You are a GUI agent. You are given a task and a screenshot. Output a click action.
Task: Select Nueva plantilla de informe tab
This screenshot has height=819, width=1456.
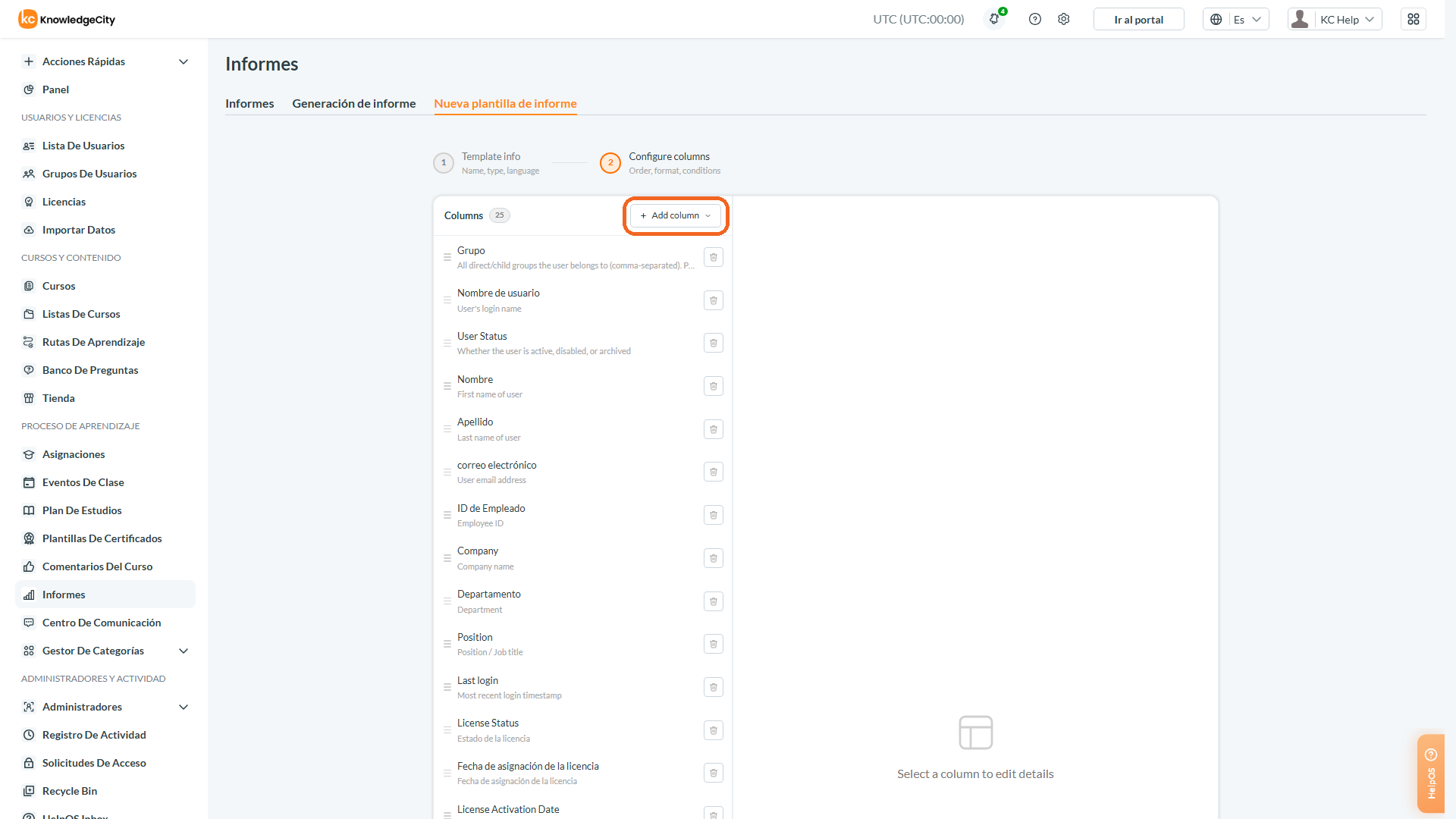(505, 103)
